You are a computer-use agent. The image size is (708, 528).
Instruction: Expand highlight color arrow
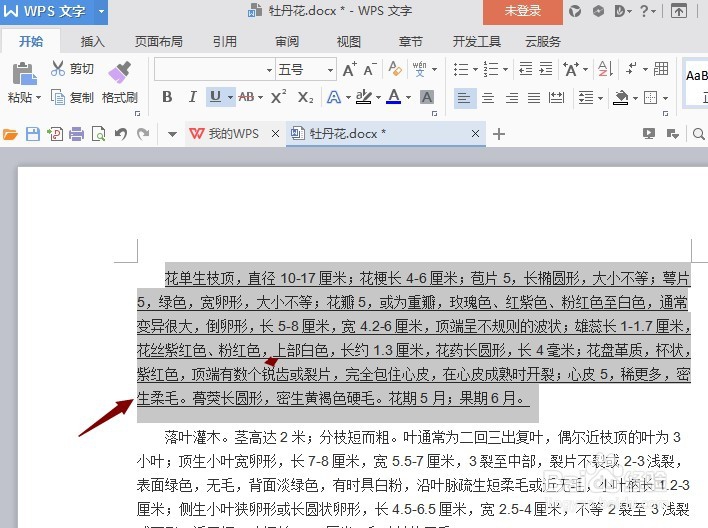pos(378,97)
